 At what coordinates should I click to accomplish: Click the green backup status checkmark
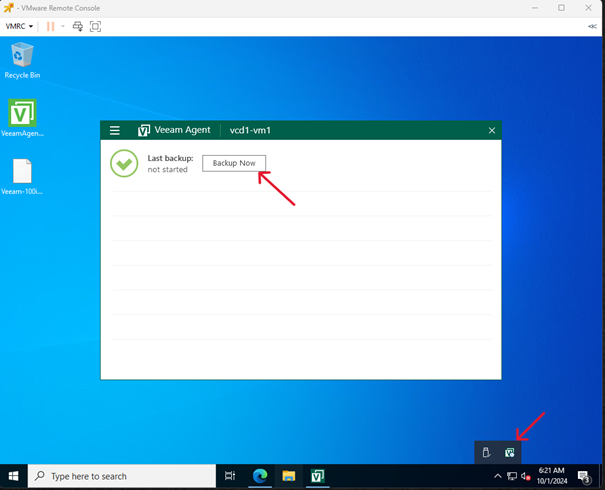pyautogui.click(x=124, y=163)
